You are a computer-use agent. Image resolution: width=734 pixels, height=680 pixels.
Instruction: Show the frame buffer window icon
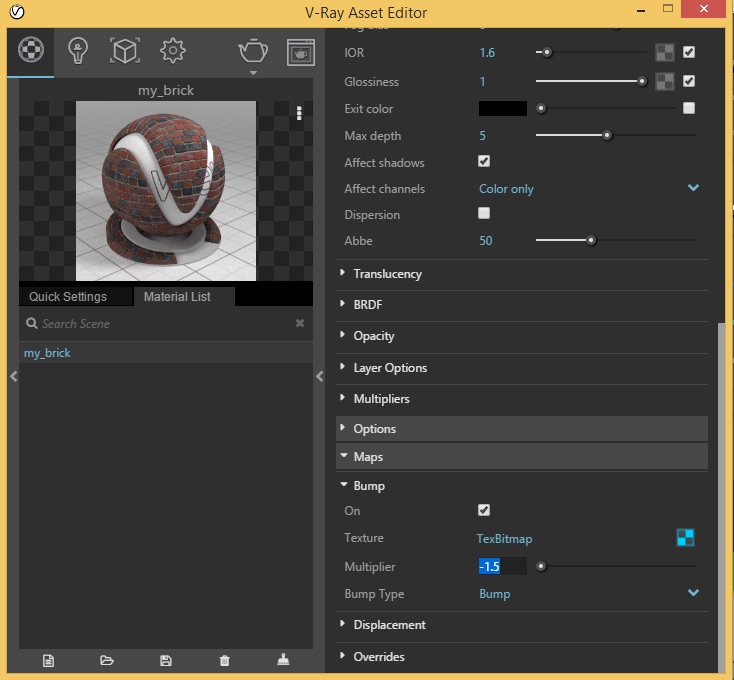click(x=300, y=51)
